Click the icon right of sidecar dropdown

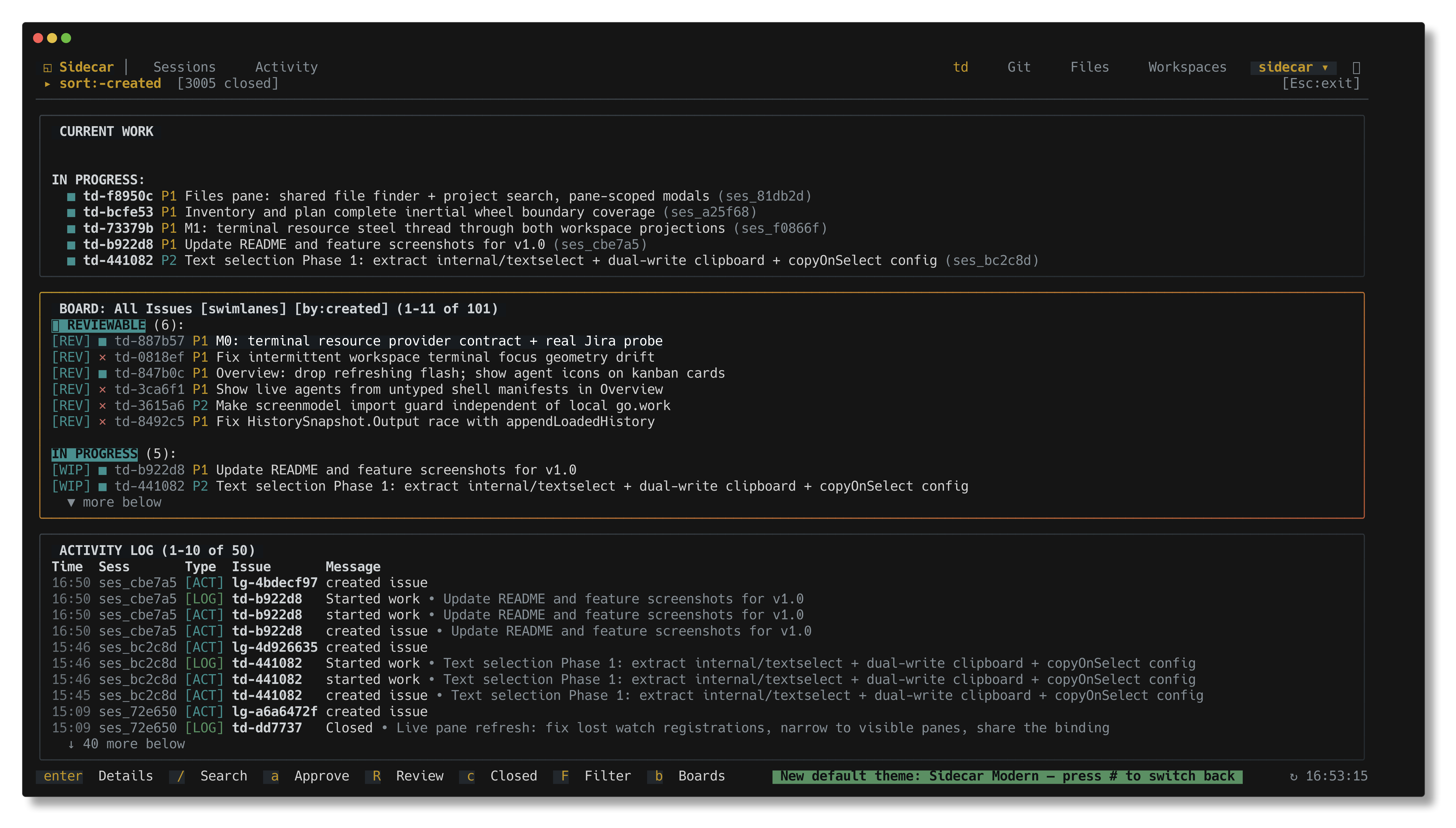click(x=1356, y=68)
